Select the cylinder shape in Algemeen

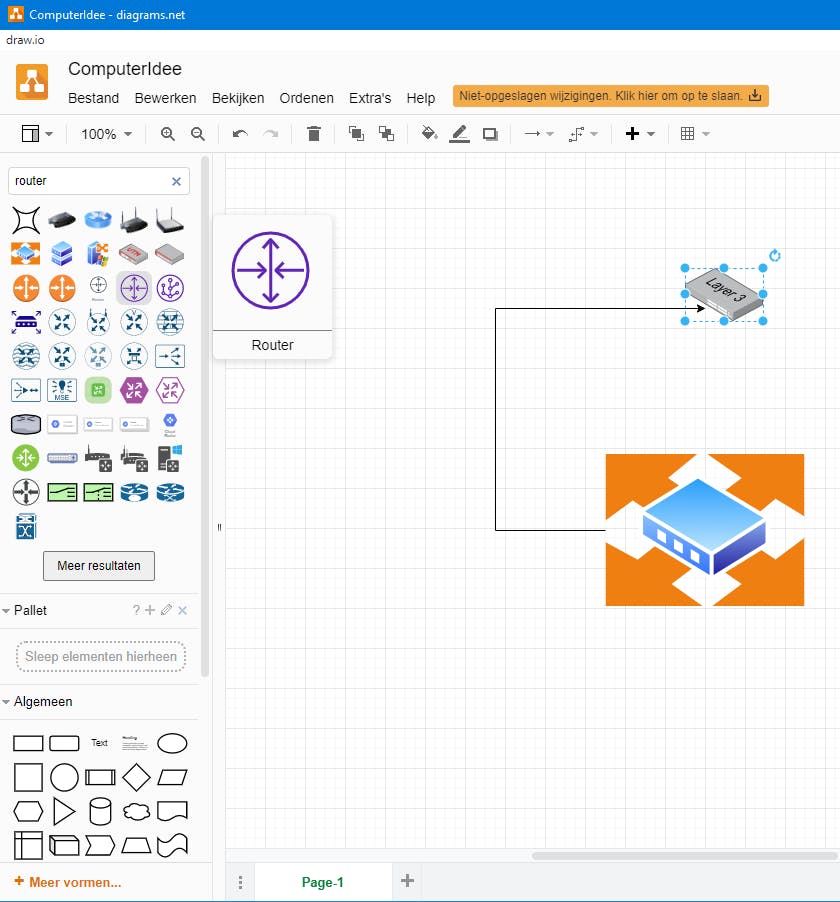point(100,811)
